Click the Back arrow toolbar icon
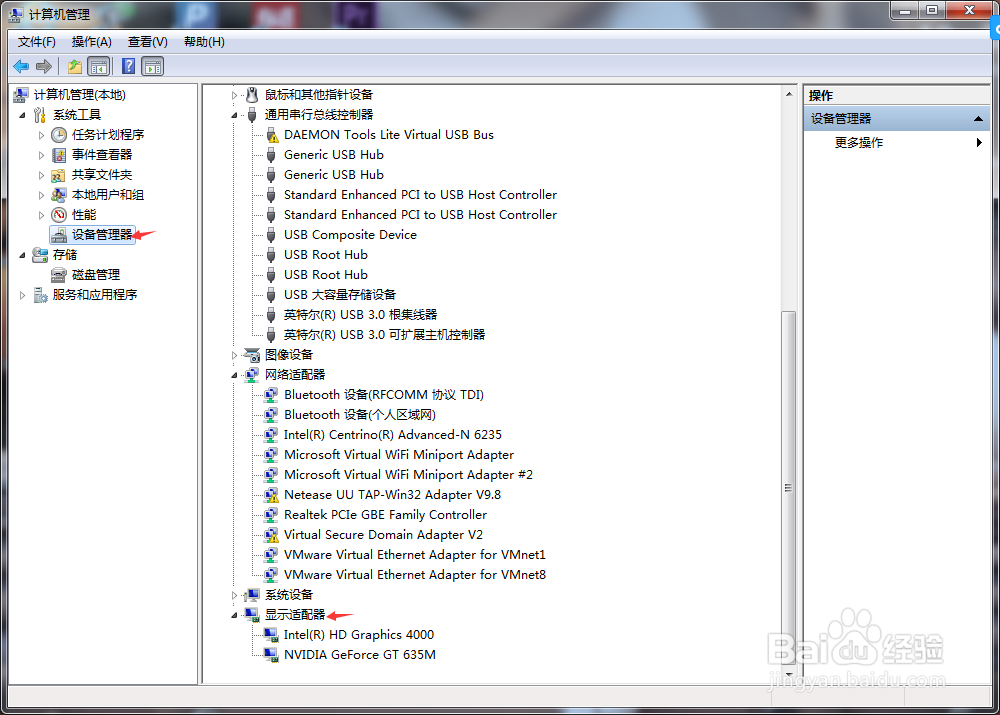The image size is (1000, 715). coord(21,66)
